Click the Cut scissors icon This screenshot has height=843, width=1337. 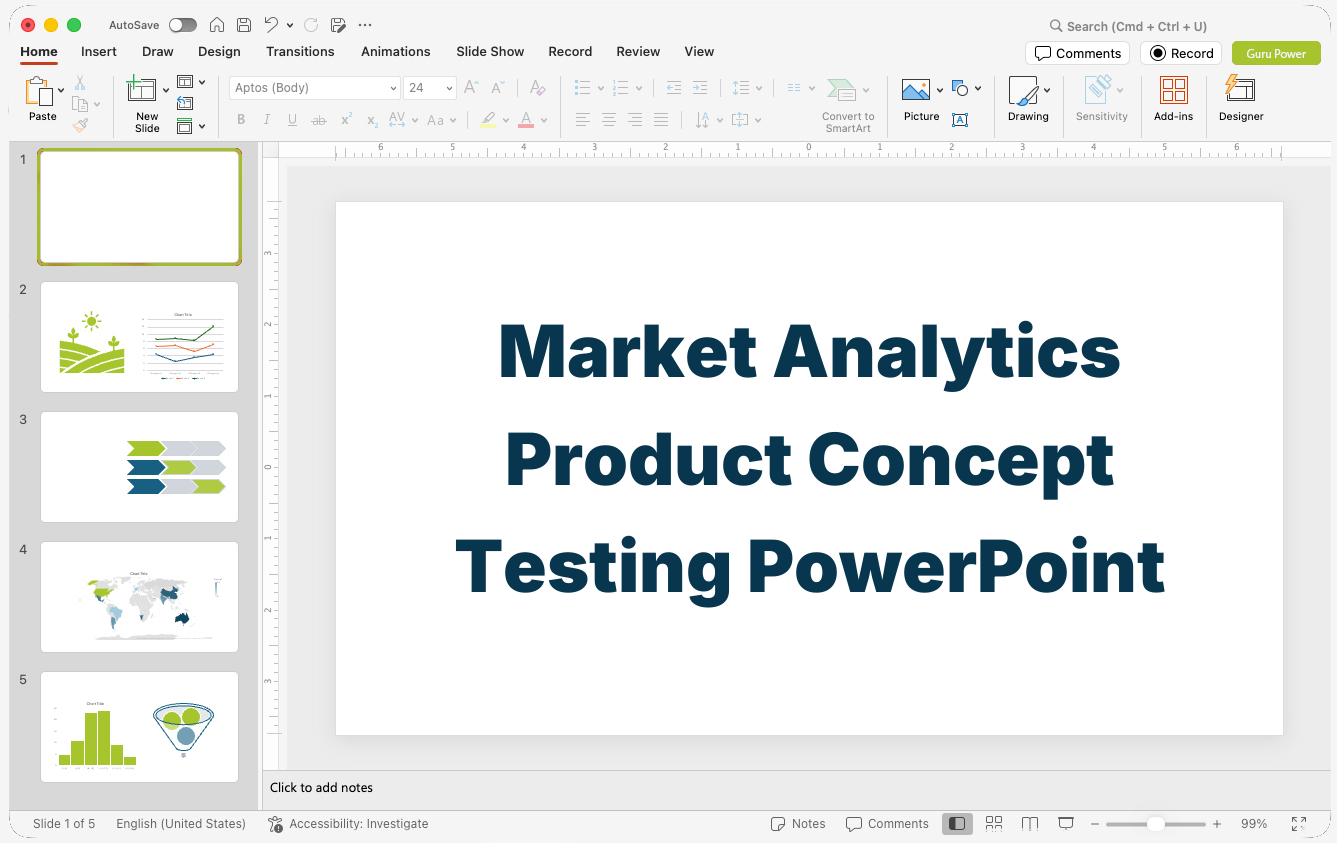pyautogui.click(x=80, y=83)
